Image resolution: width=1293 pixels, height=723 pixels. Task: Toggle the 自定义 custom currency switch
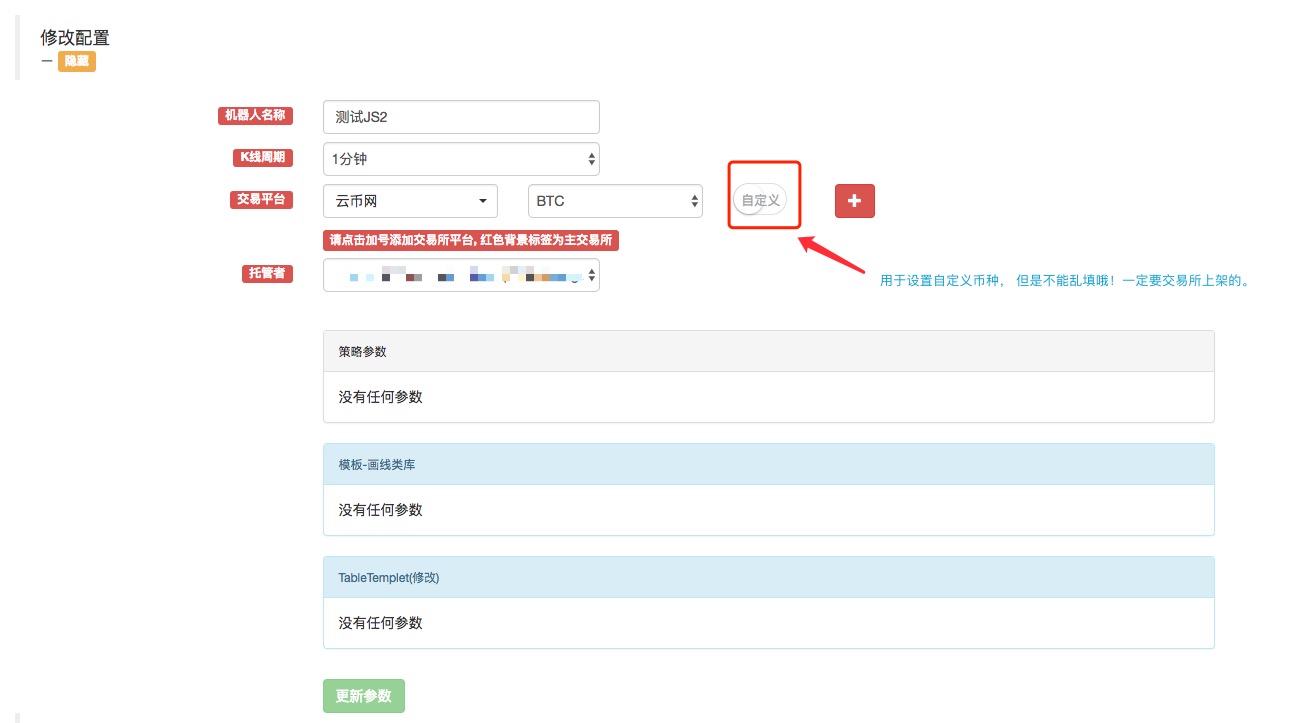760,200
